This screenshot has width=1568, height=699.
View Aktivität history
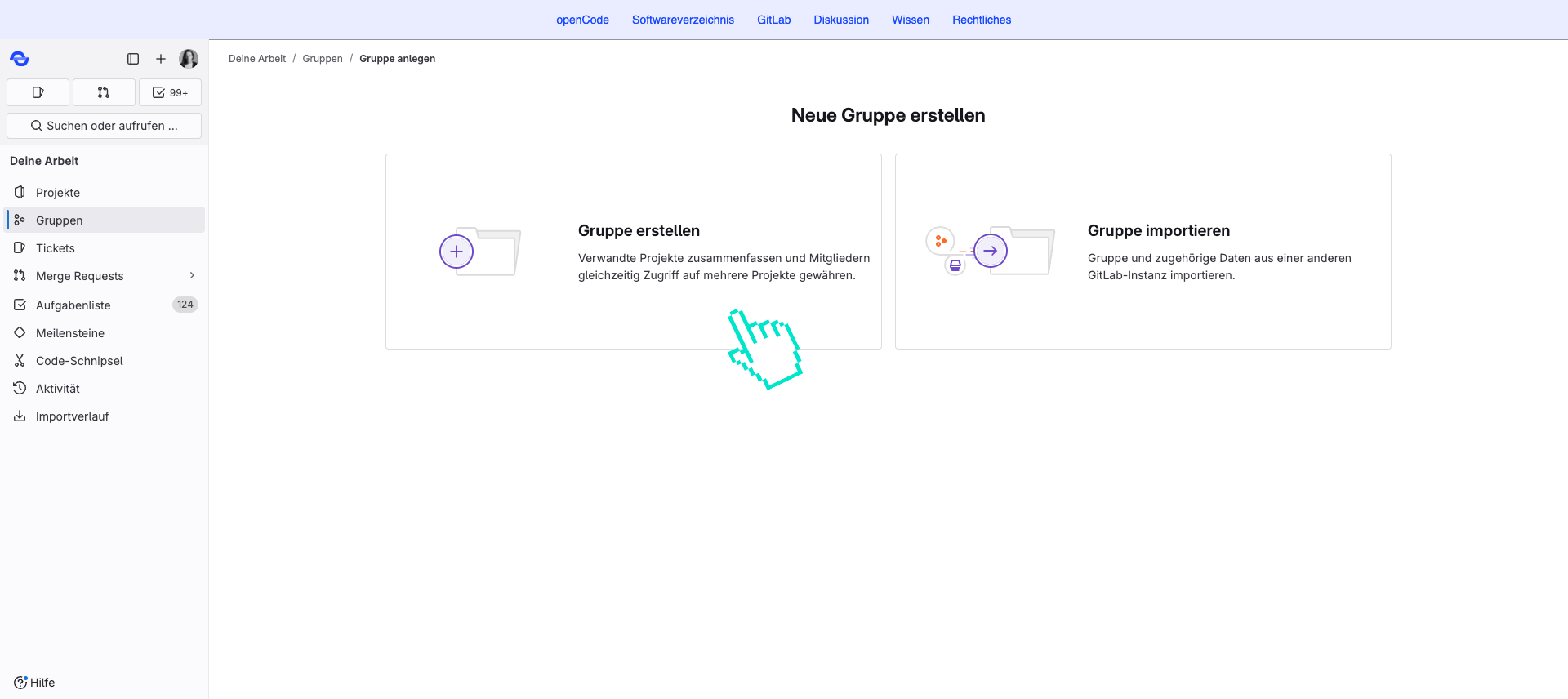[58, 389]
